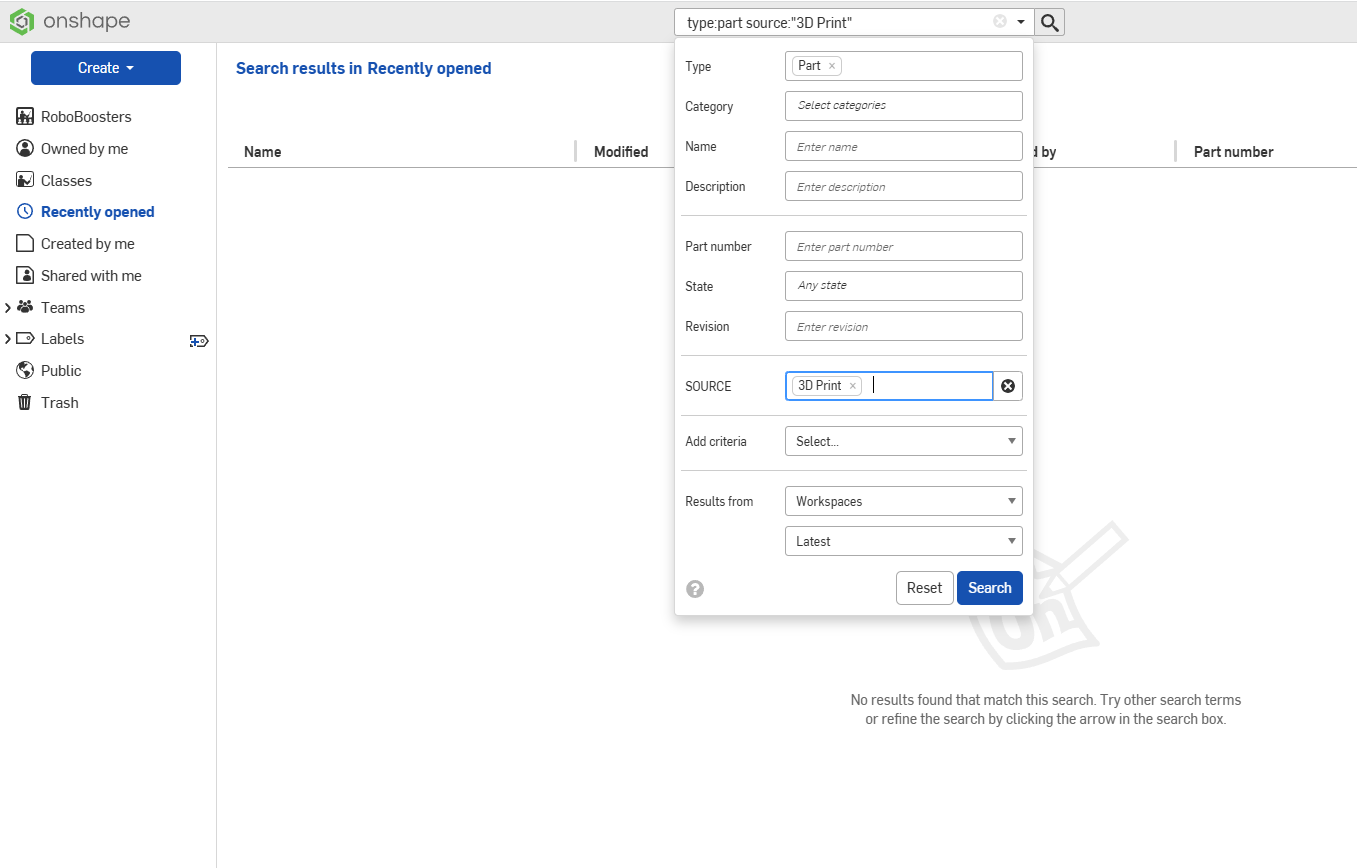This screenshot has height=868, width=1357.
Task: Click the blue Search button
Action: coord(990,588)
